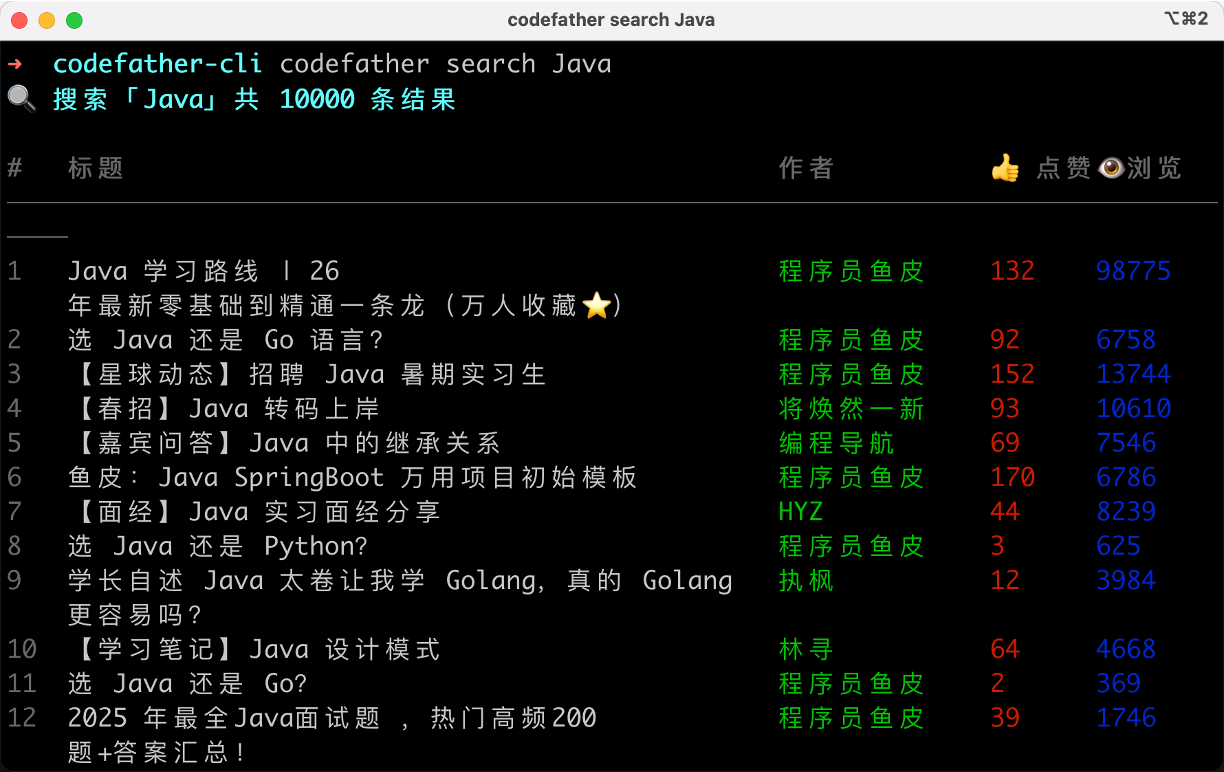Screen dimensions: 1224x772
Task: Click the thumbs-up likes icon
Action: [1005, 168]
